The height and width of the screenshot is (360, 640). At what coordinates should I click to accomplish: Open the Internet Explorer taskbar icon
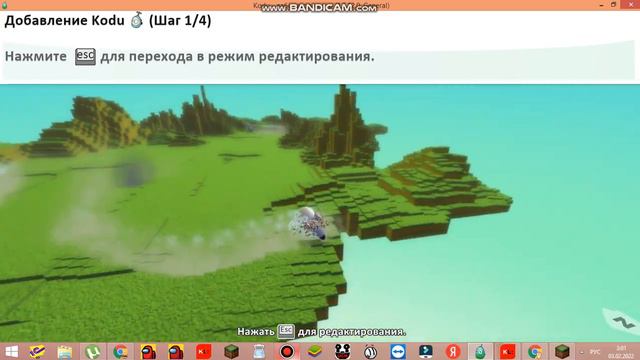[x=37, y=351]
